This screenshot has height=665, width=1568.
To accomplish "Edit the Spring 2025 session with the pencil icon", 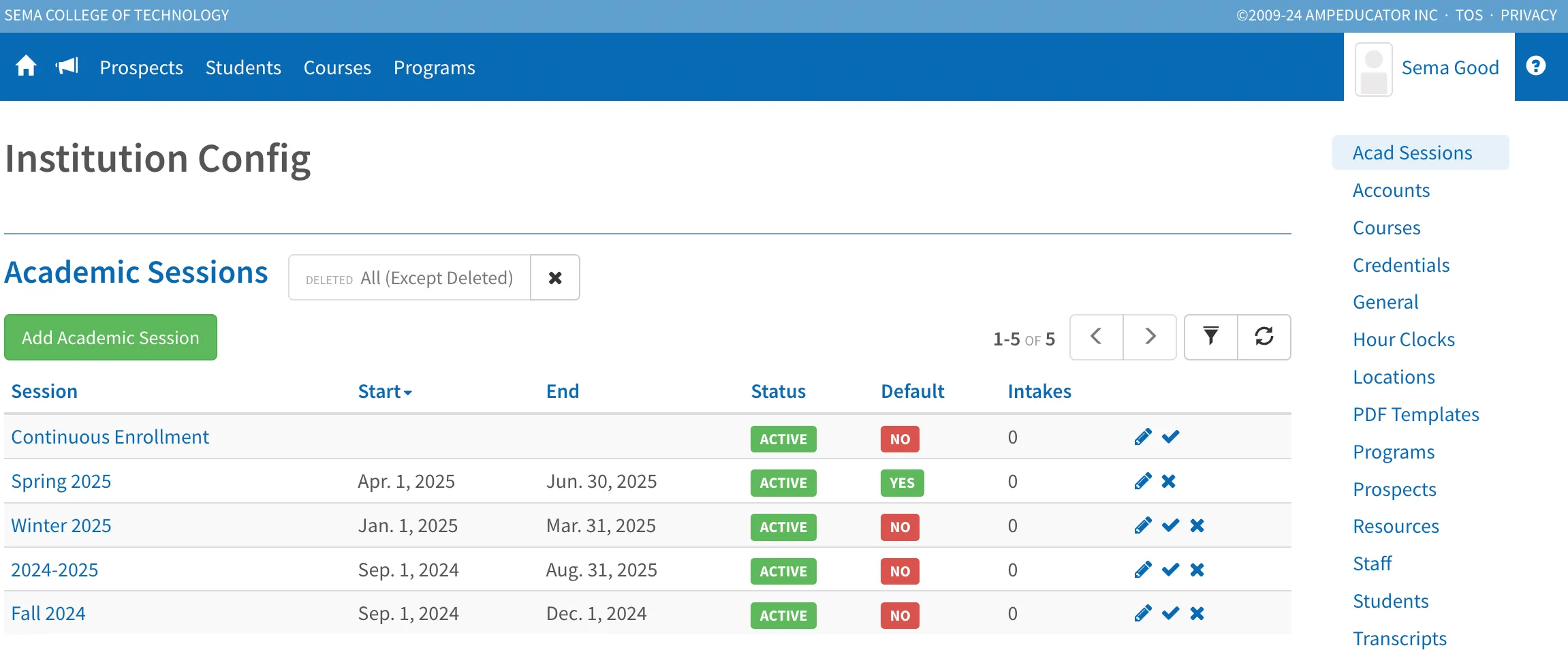I will pyautogui.click(x=1143, y=481).
